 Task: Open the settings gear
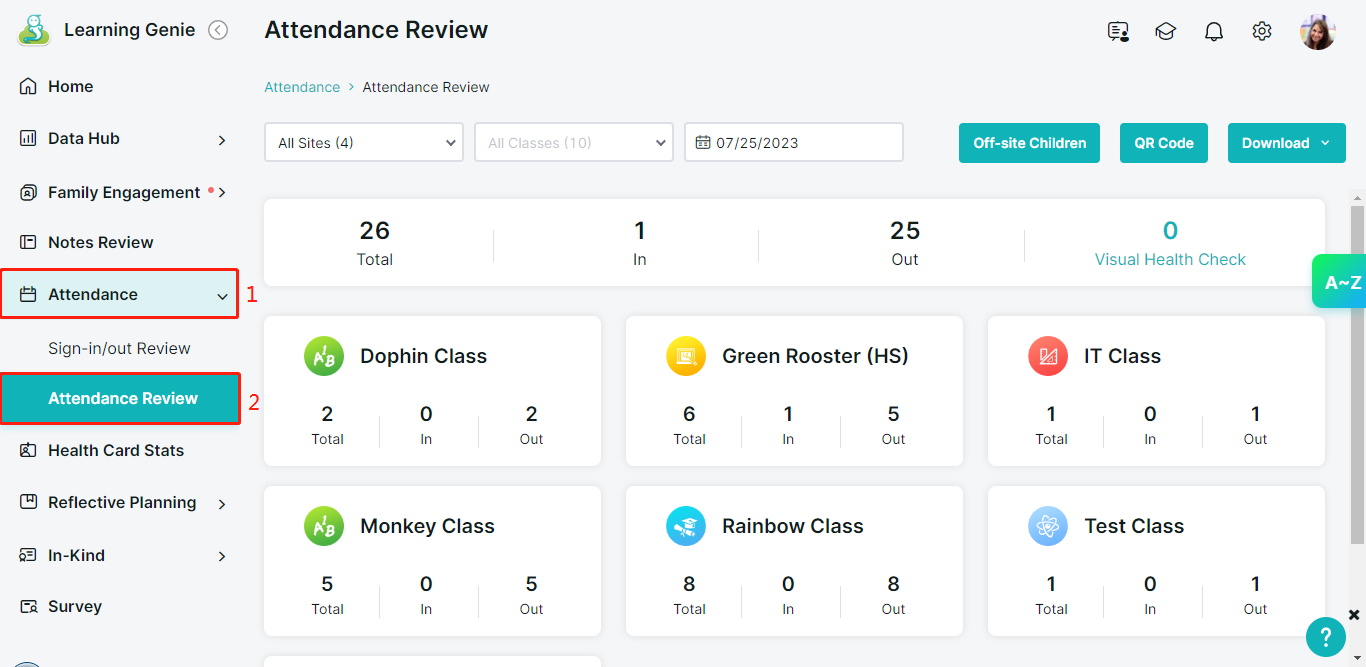coord(1262,31)
